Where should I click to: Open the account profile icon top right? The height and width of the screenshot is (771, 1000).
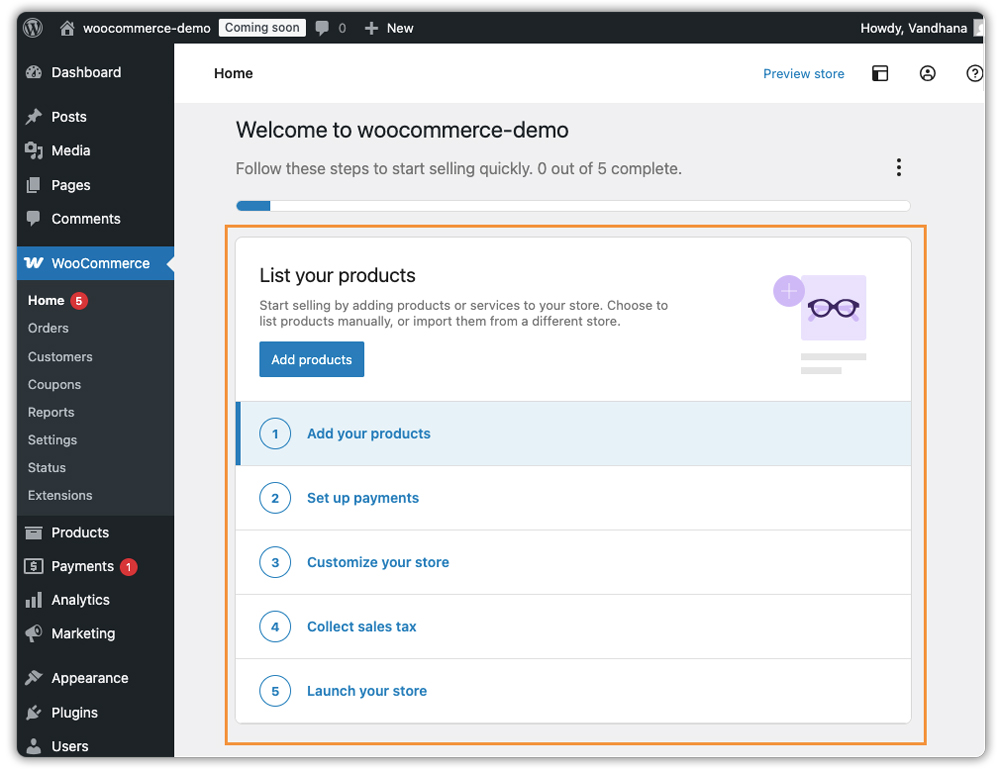coord(927,73)
